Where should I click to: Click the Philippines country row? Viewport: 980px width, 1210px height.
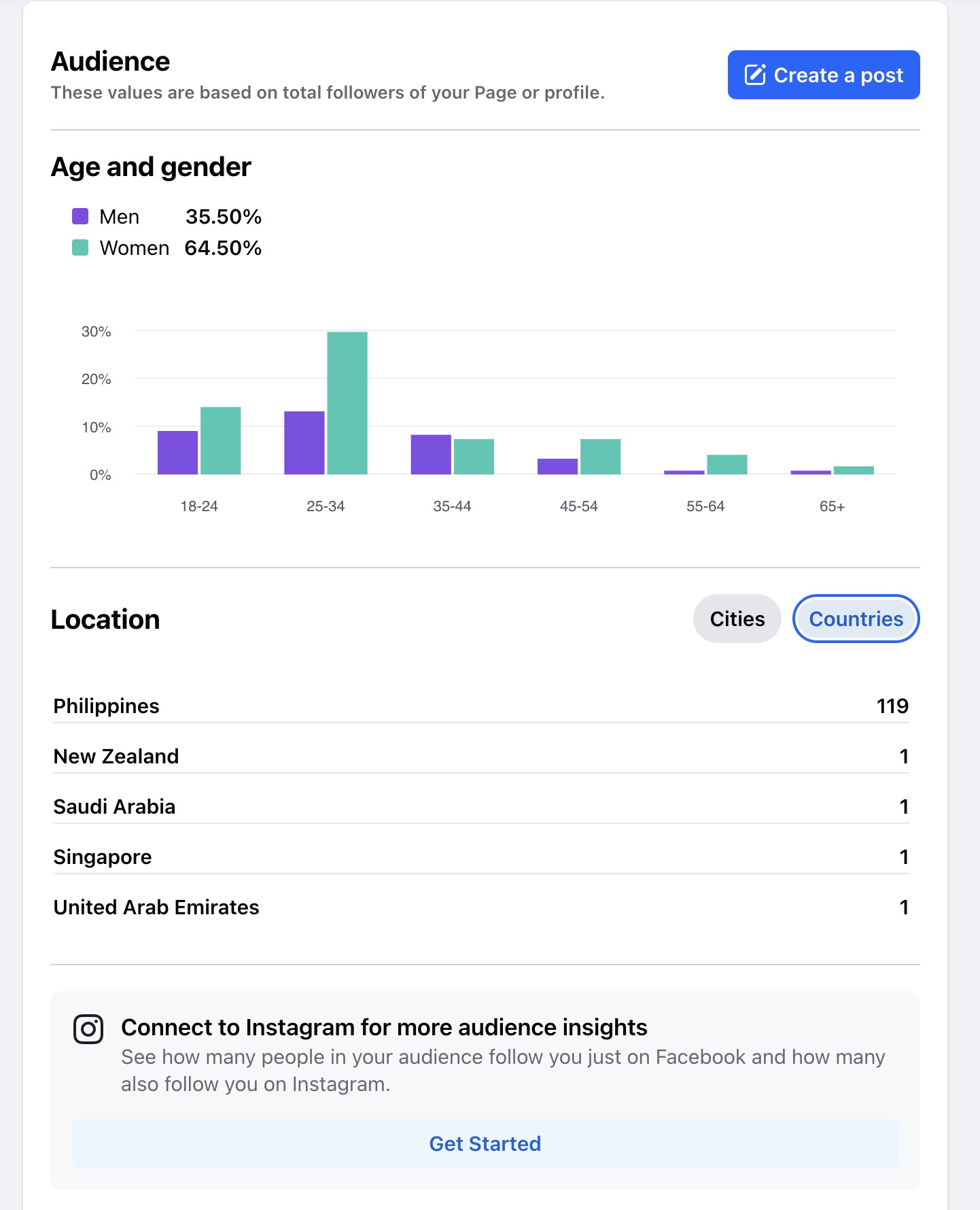coord(480,706)
